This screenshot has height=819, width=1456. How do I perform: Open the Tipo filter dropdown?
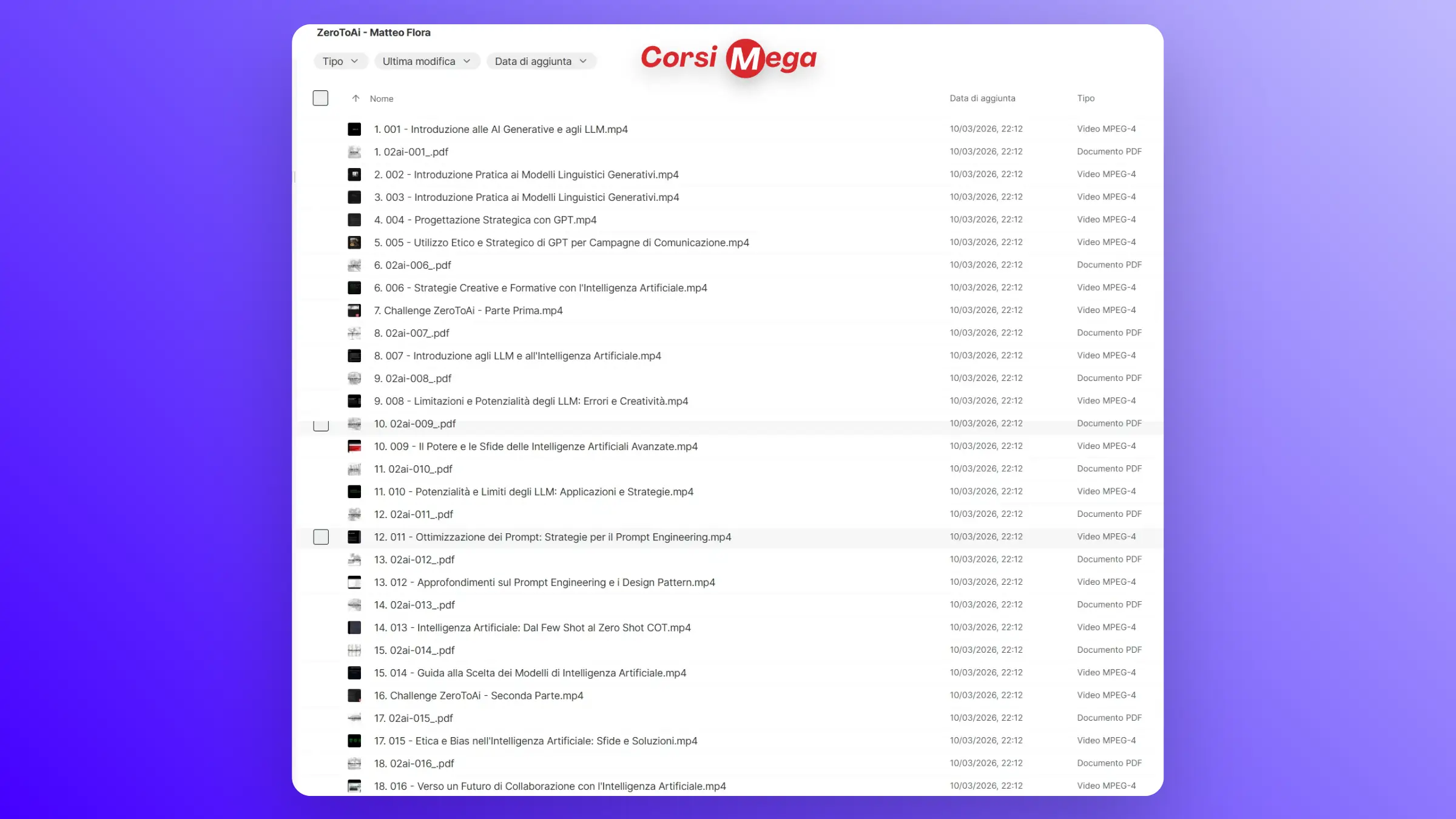point(340,61)
